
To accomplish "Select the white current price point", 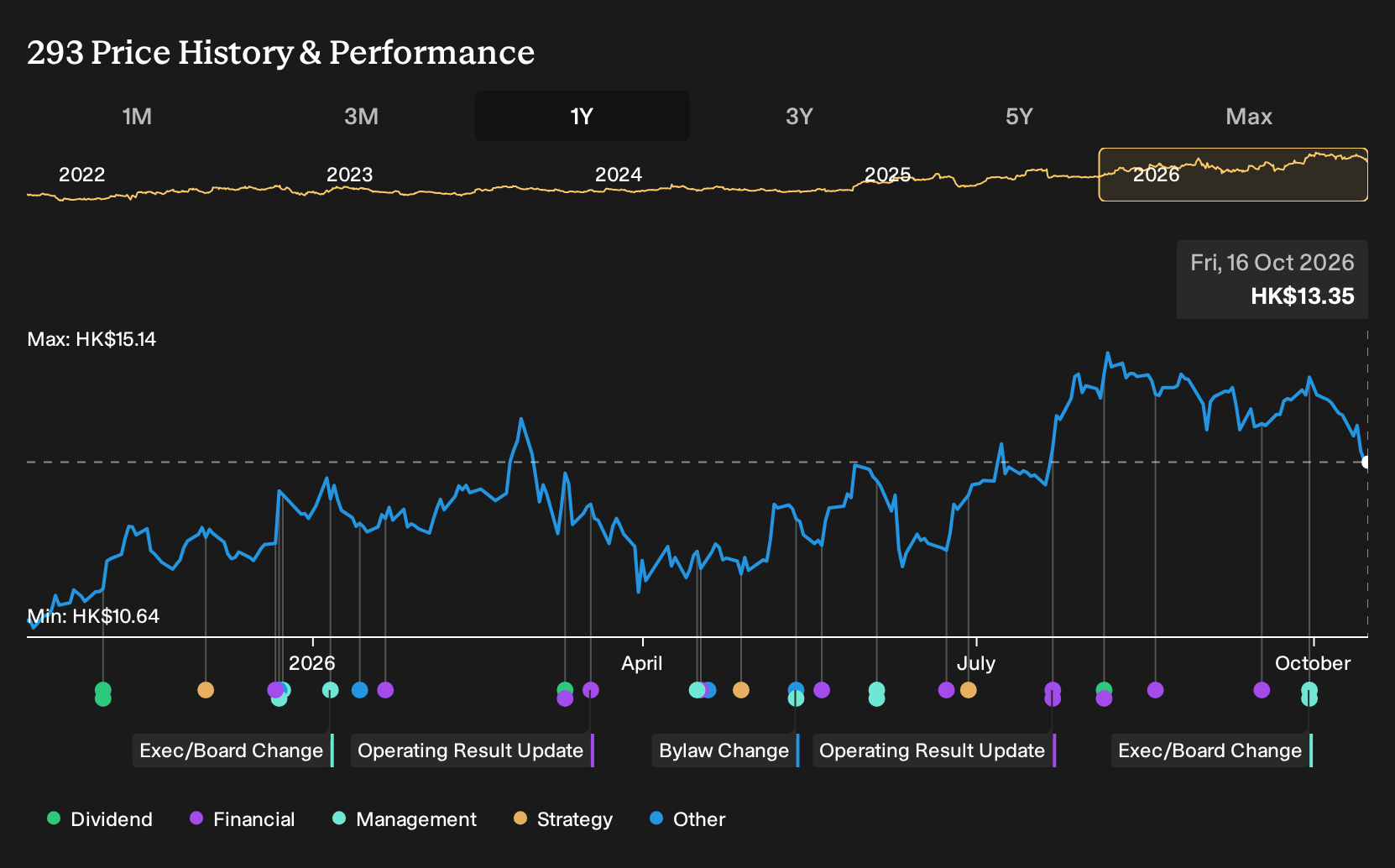I will click(1366, 462).
